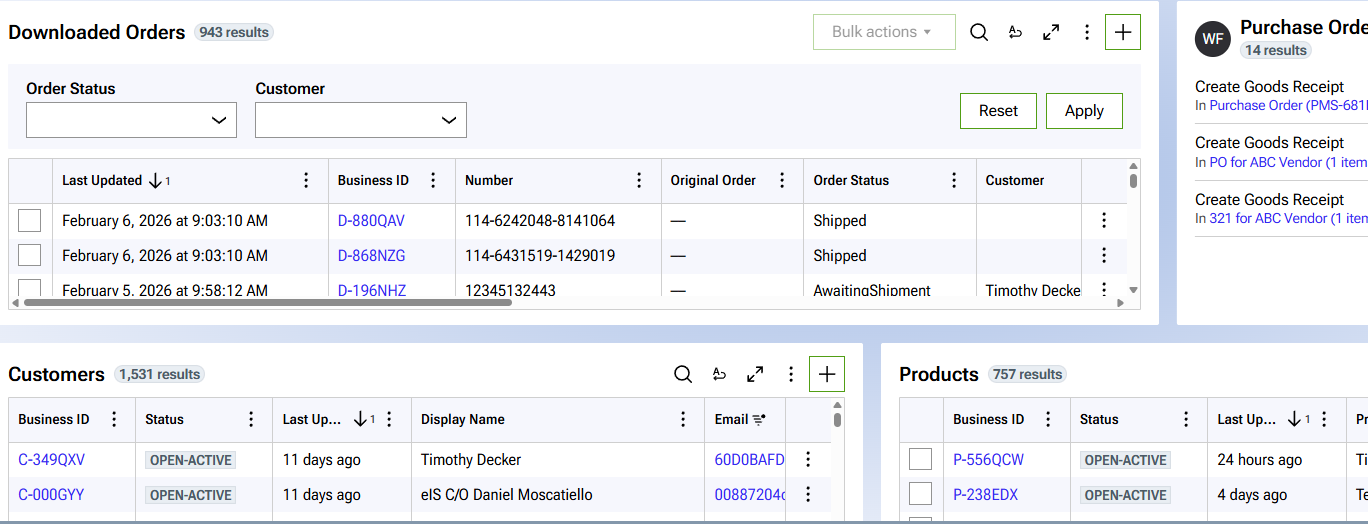
Task: Open the Downloaded Orders kebab options menu
Action: (1087, 32)
